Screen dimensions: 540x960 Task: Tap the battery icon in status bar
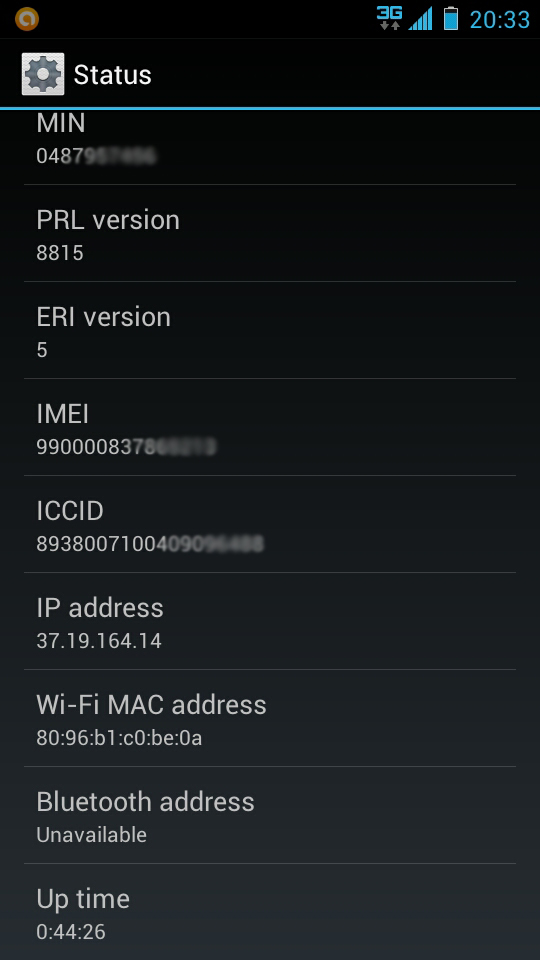[451, 18]
